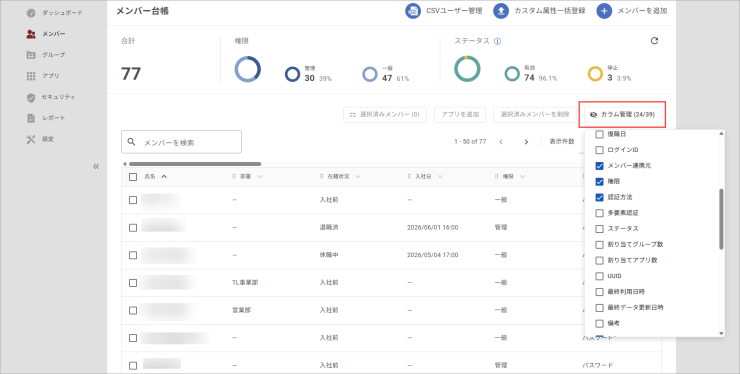Check the 最終データ更新日時 column option
740x374 pixels.
(x=599, y=308)
